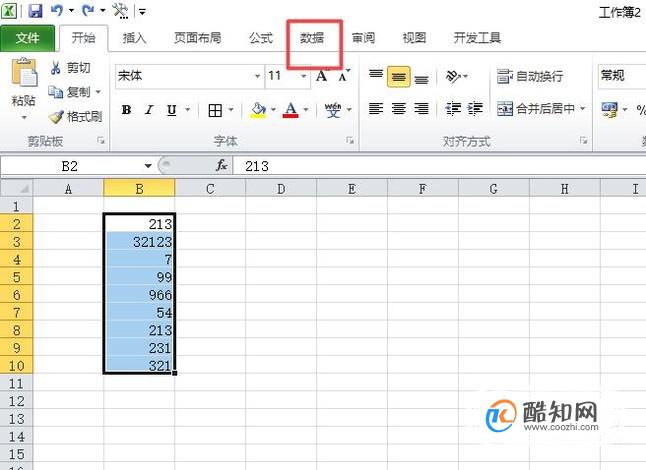Click the Borders grid icon
Image resolution: width=646 pixels, height=470 pixels.
[x=215, y=110]
